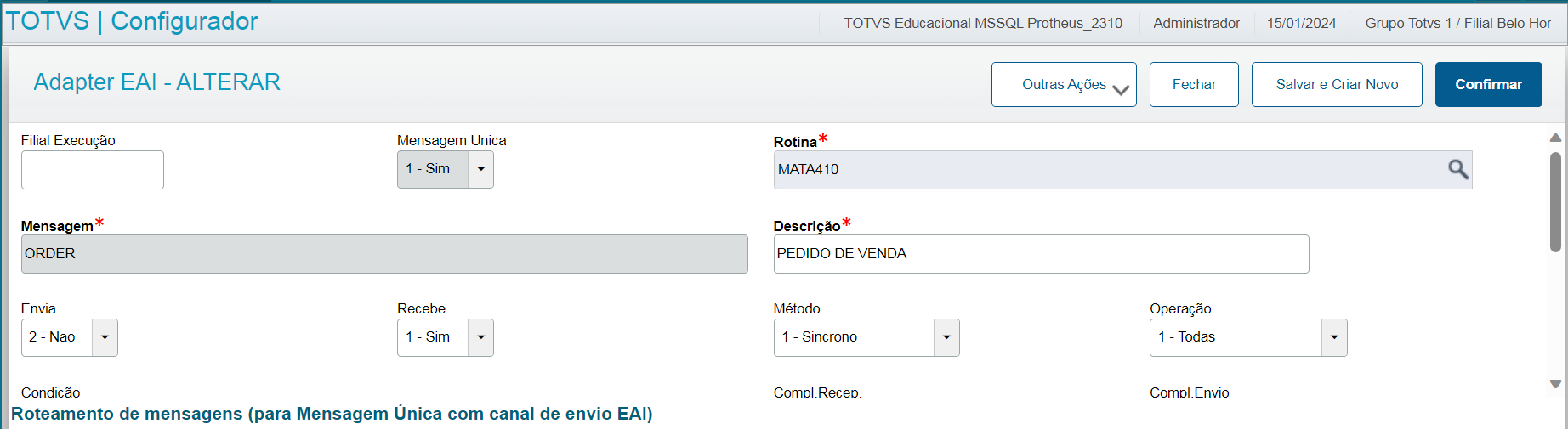Click the Administrador user label
The height and width of the screenshot is (429, 1568).
point(1196,24)
